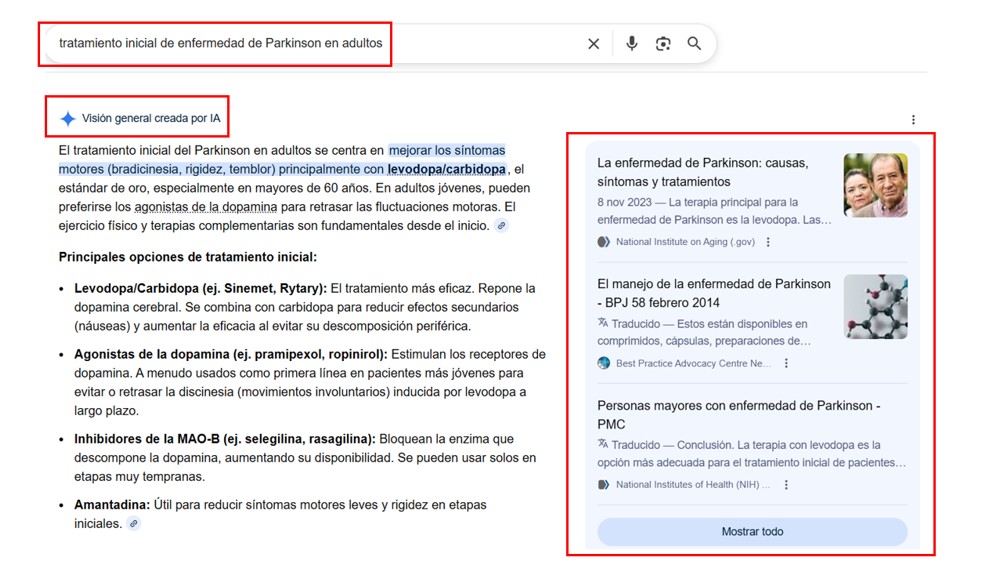
Task: Click the magnifying glass search icon
Action: click(694, 44)
